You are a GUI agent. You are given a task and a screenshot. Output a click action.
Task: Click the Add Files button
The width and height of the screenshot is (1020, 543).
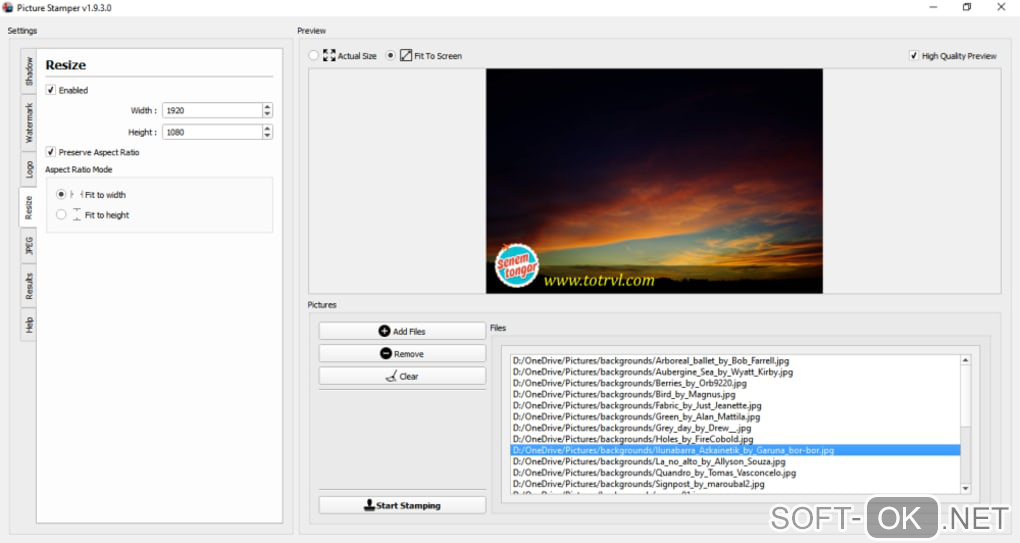(x=402, y=331)
